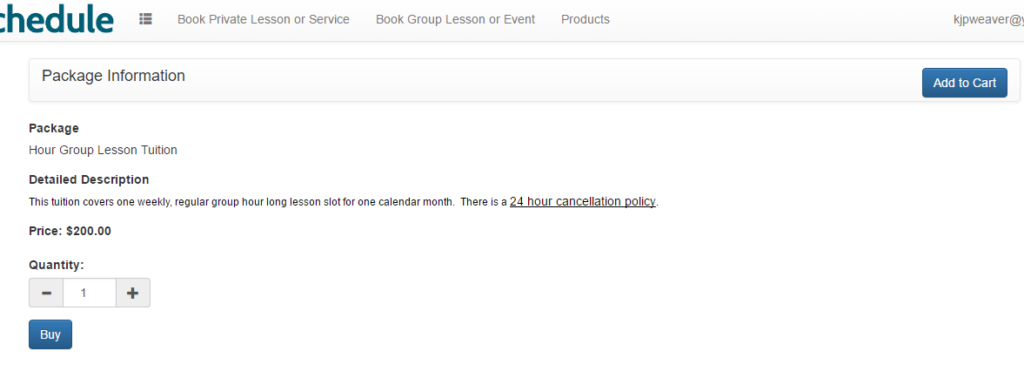Click the kjpweaver account email in navbar

[988, 20]
